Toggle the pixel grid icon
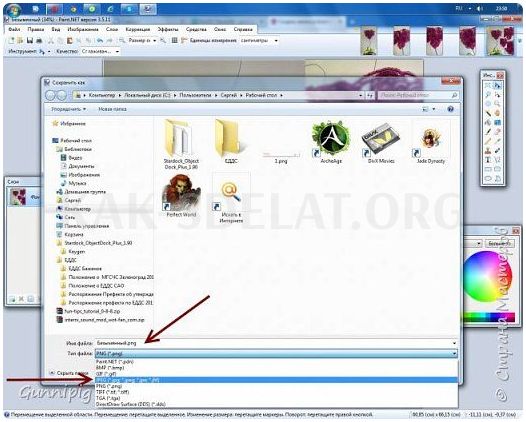 coord(174,41)
